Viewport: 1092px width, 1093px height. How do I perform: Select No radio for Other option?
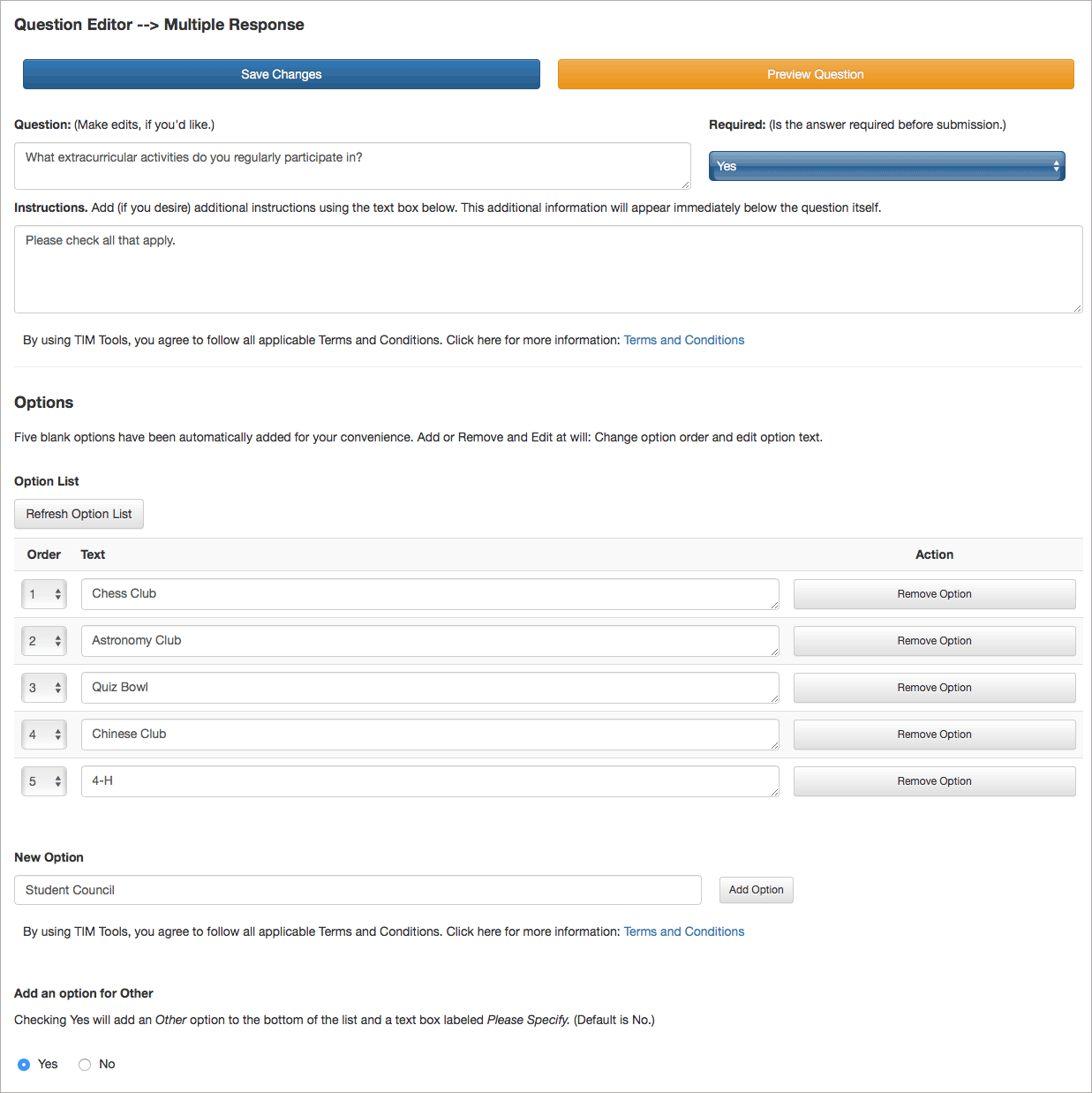(85, 1065)
